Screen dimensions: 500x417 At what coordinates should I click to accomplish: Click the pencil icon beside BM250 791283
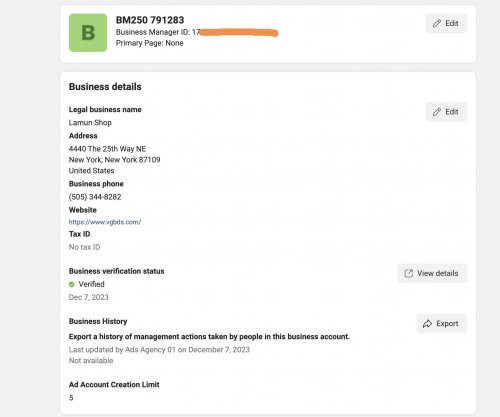(x=437, y=24)
